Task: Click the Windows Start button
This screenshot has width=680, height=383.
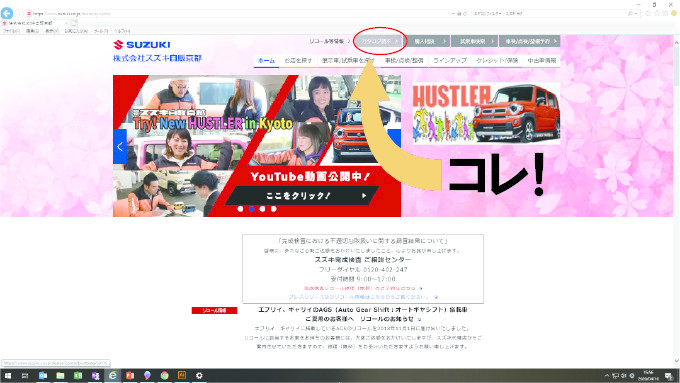Action: coord(8,376)
